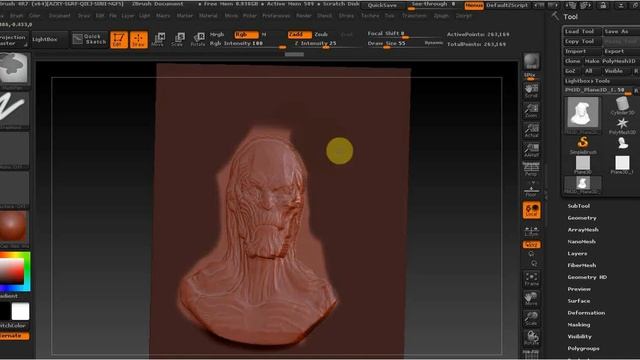Click the Actual size icon

click(x=531, y=130)
